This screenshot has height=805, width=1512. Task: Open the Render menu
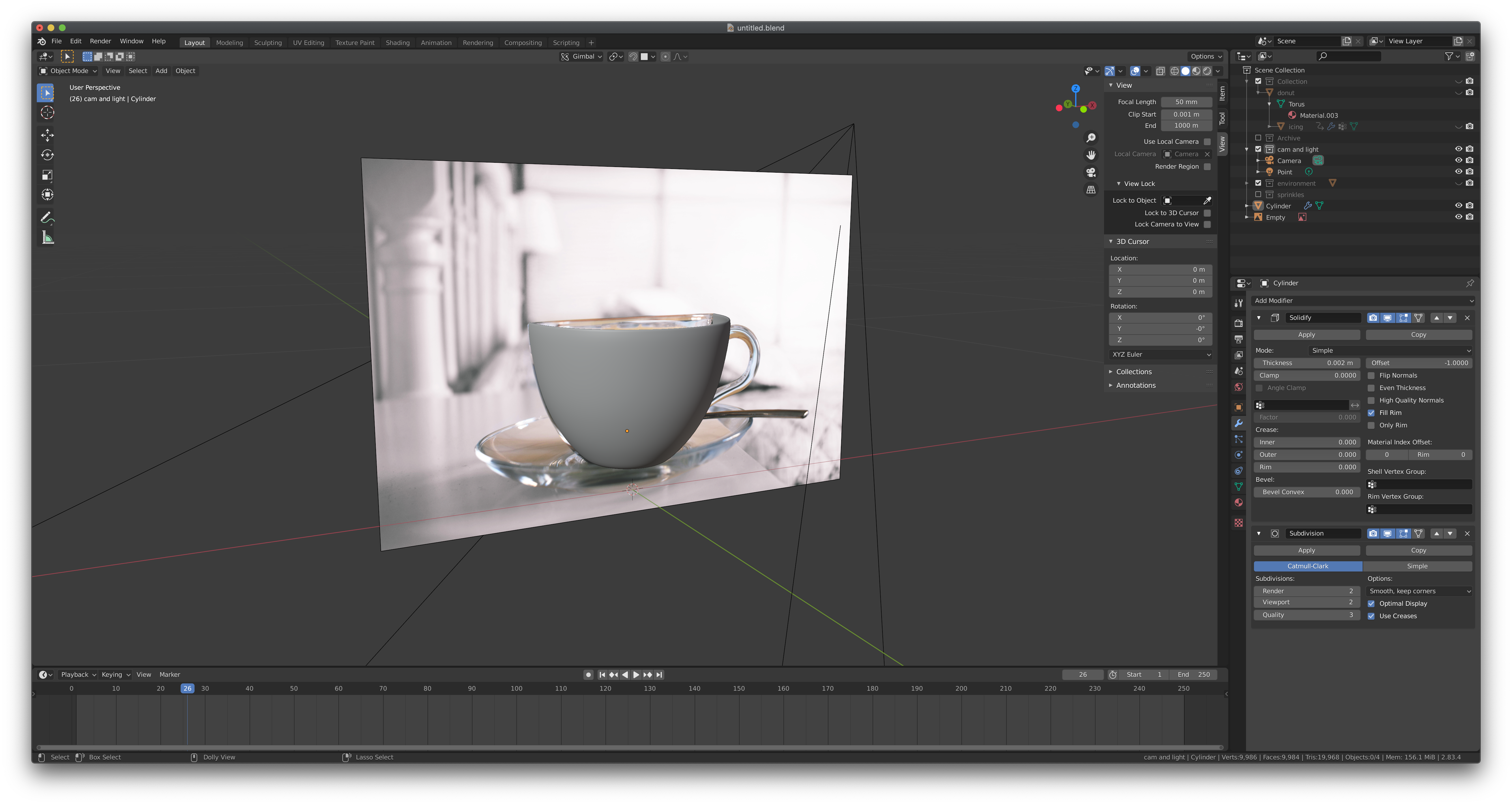pos(100,41)
